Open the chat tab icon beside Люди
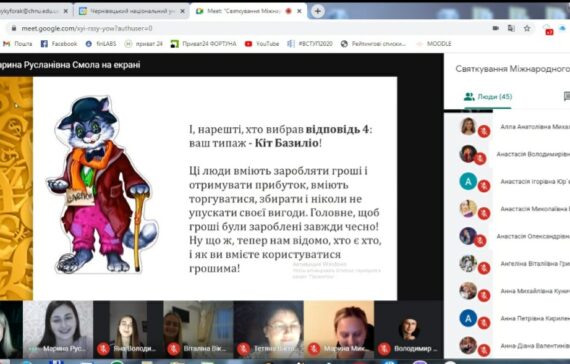This screenshot has width=570, height=364. [567, 96]
